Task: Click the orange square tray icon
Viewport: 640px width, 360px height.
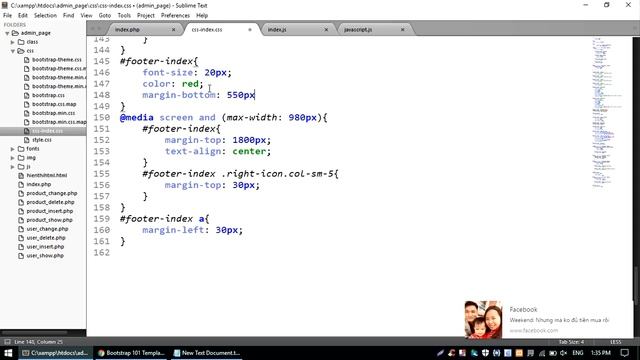Action: [519, 353]
